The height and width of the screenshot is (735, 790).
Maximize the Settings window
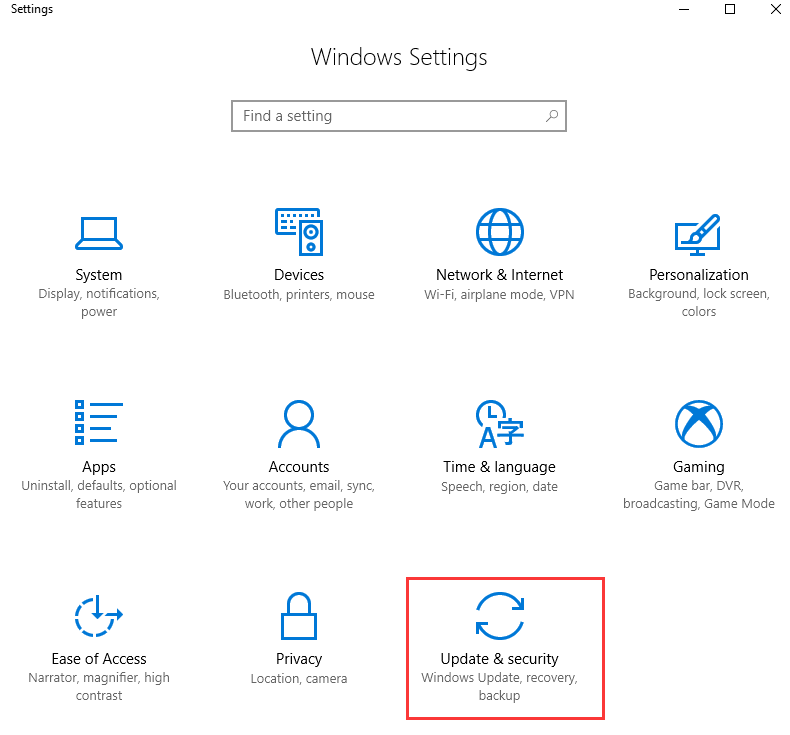[x=730, y=9]
